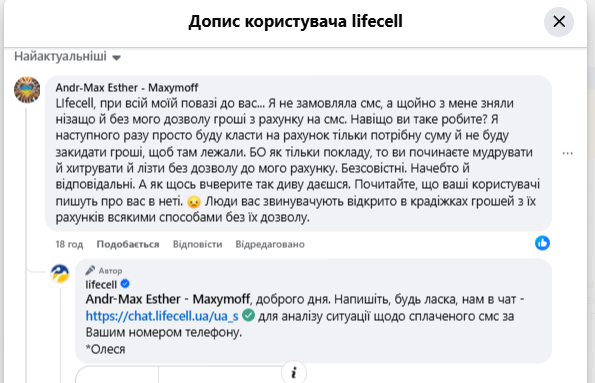Open the Найактуальніші sorting dropdown

[x=68, y=57]
